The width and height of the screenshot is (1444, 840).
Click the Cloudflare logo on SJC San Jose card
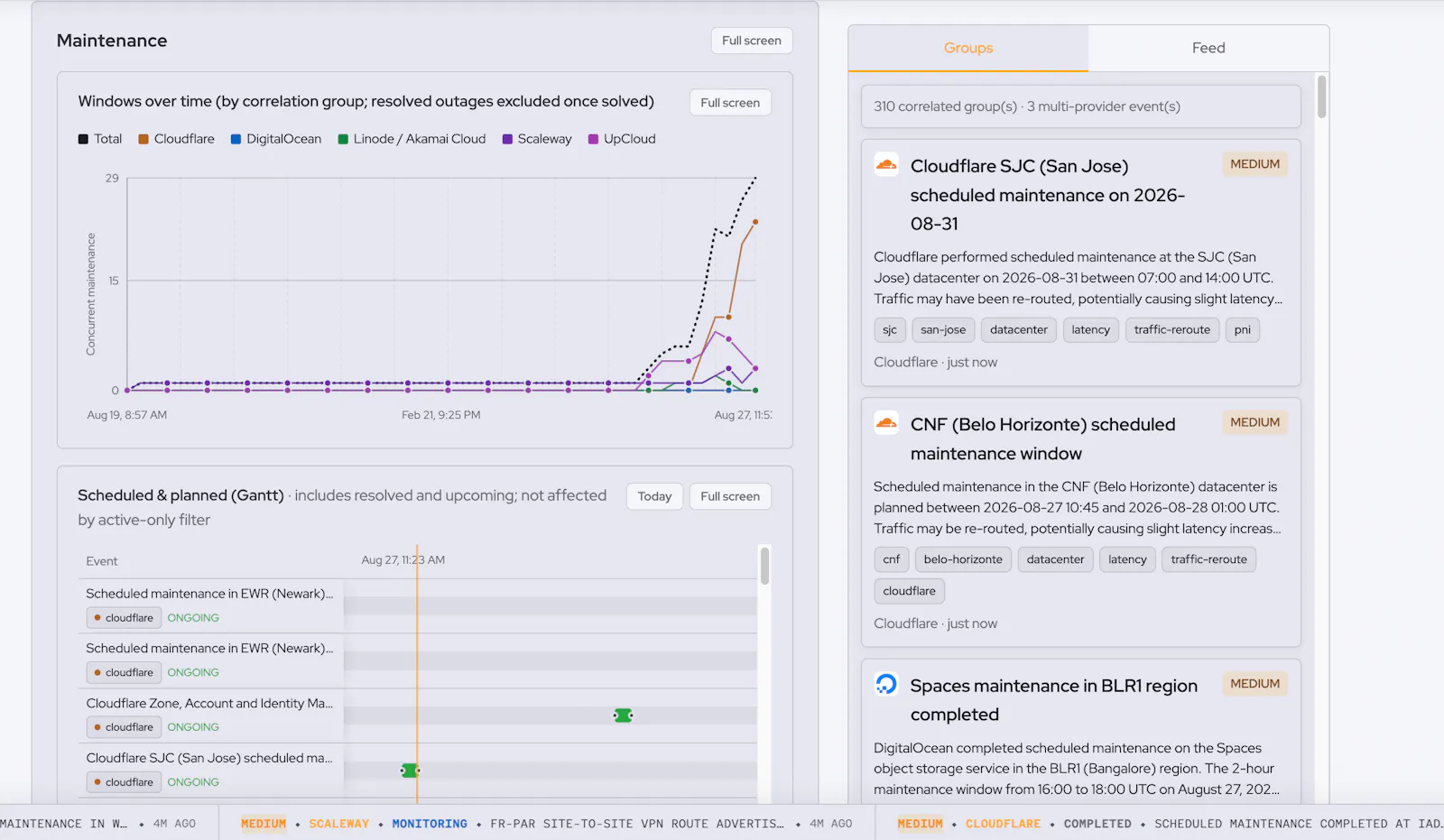[886, 164]
